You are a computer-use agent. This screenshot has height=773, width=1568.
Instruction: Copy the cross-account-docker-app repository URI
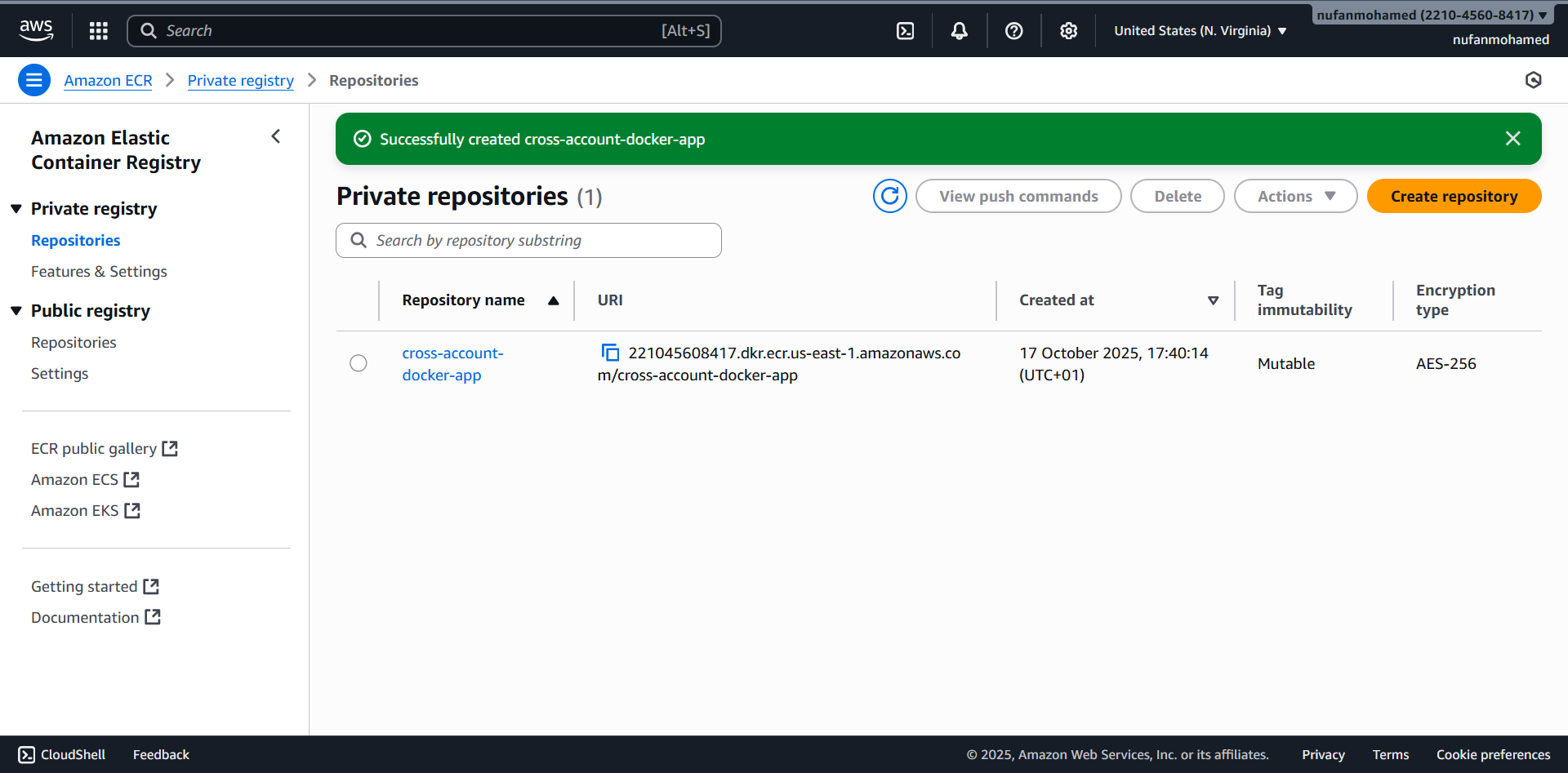tap(610, 353)
